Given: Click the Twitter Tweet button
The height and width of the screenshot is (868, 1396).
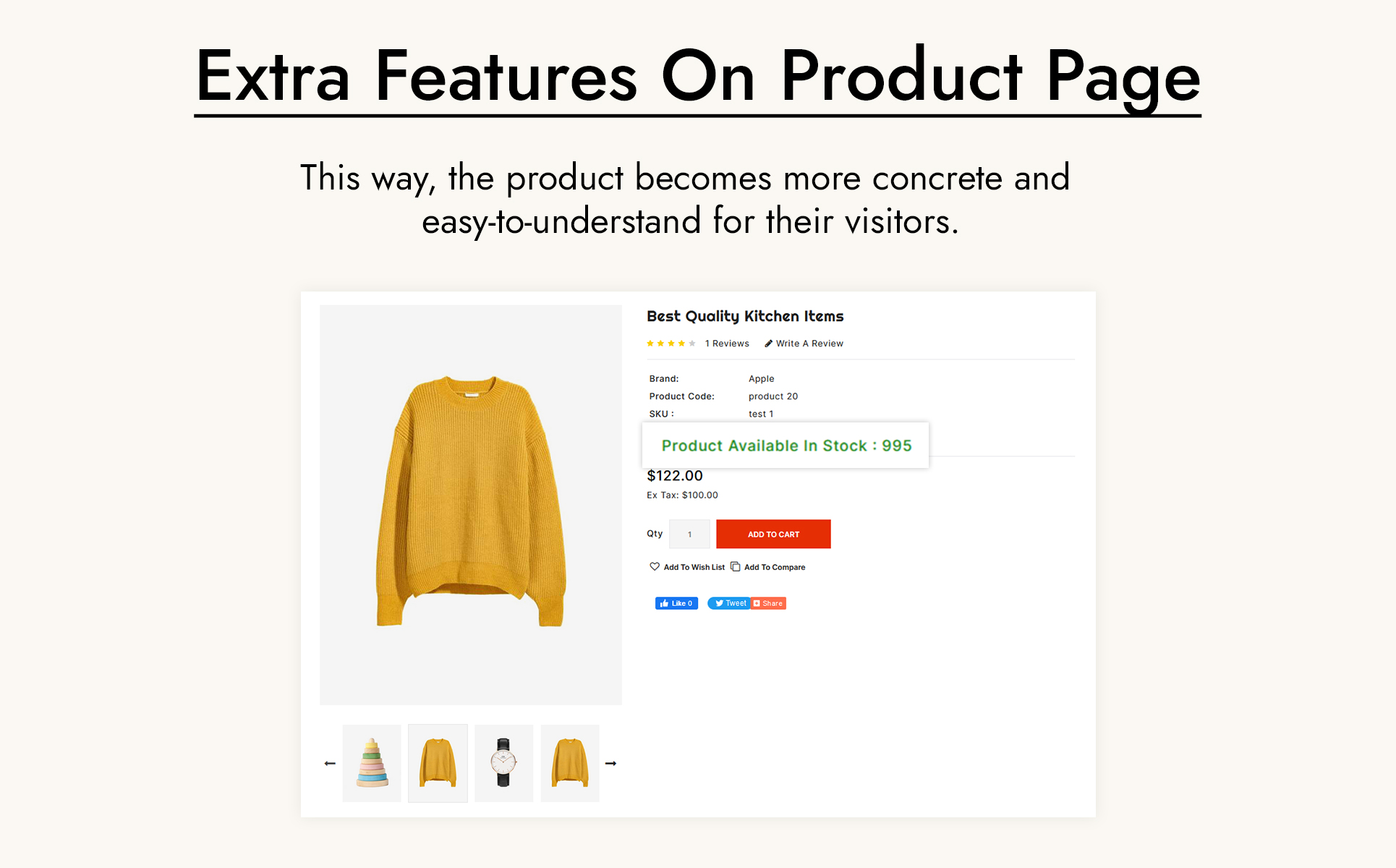Looking at the screenshot, I should coord(729,603).
